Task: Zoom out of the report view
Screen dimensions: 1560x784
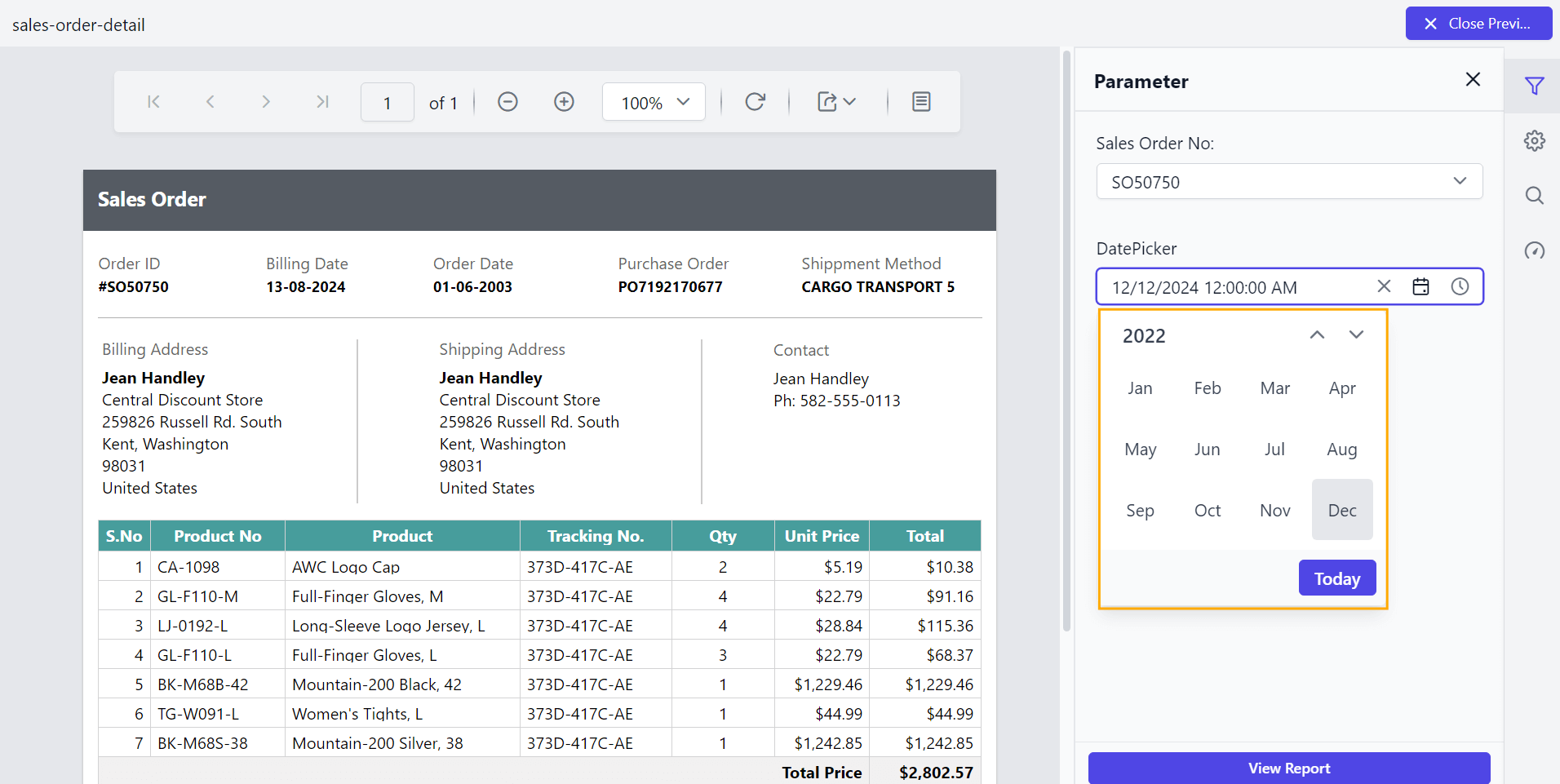Action: point(507,101)
